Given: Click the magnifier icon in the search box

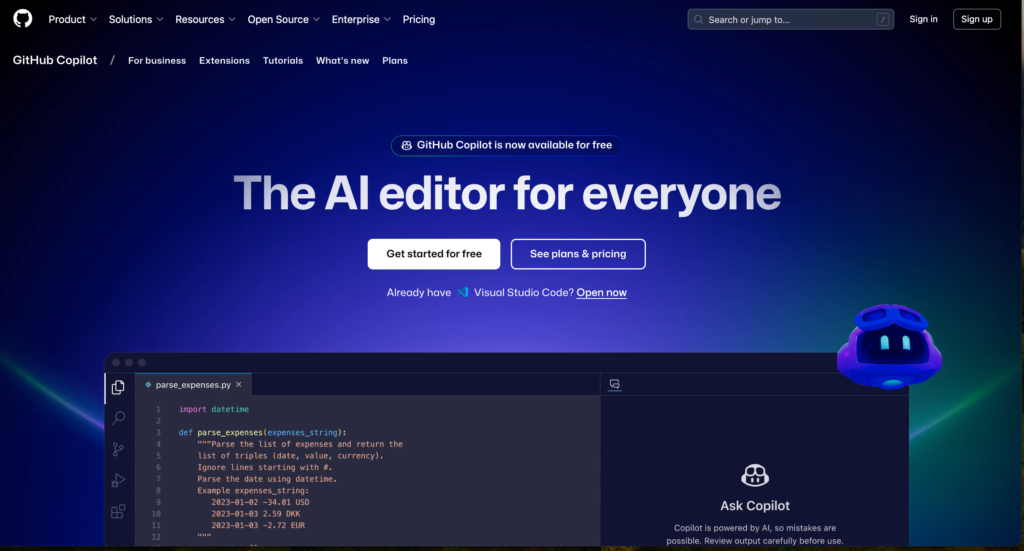Looking at the screenshot, I should coord(698,20).
